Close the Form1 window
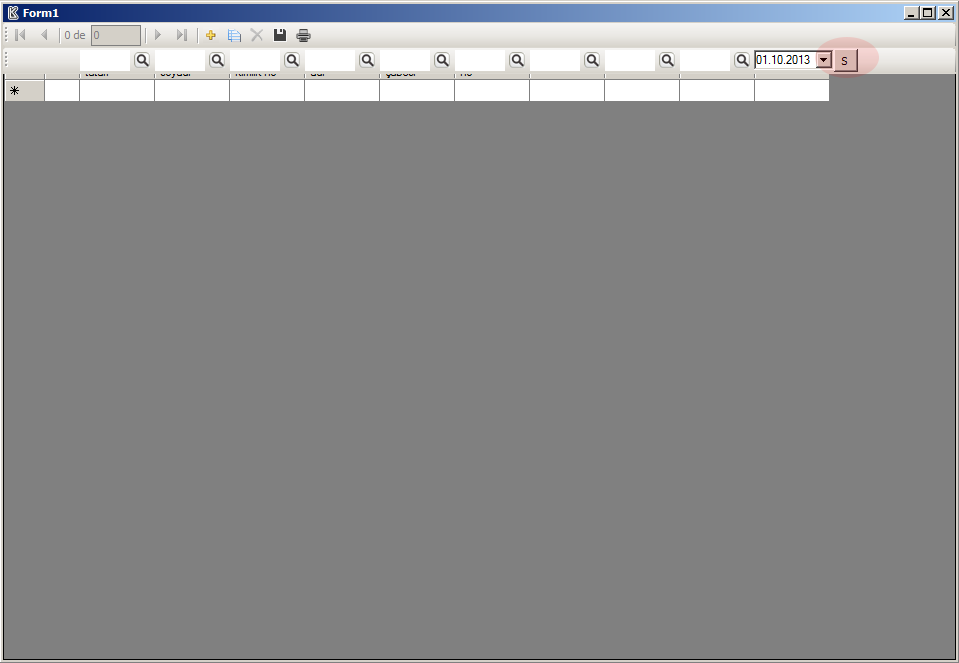The height and width of the screenshot is (663, 959). pos(946,13)
